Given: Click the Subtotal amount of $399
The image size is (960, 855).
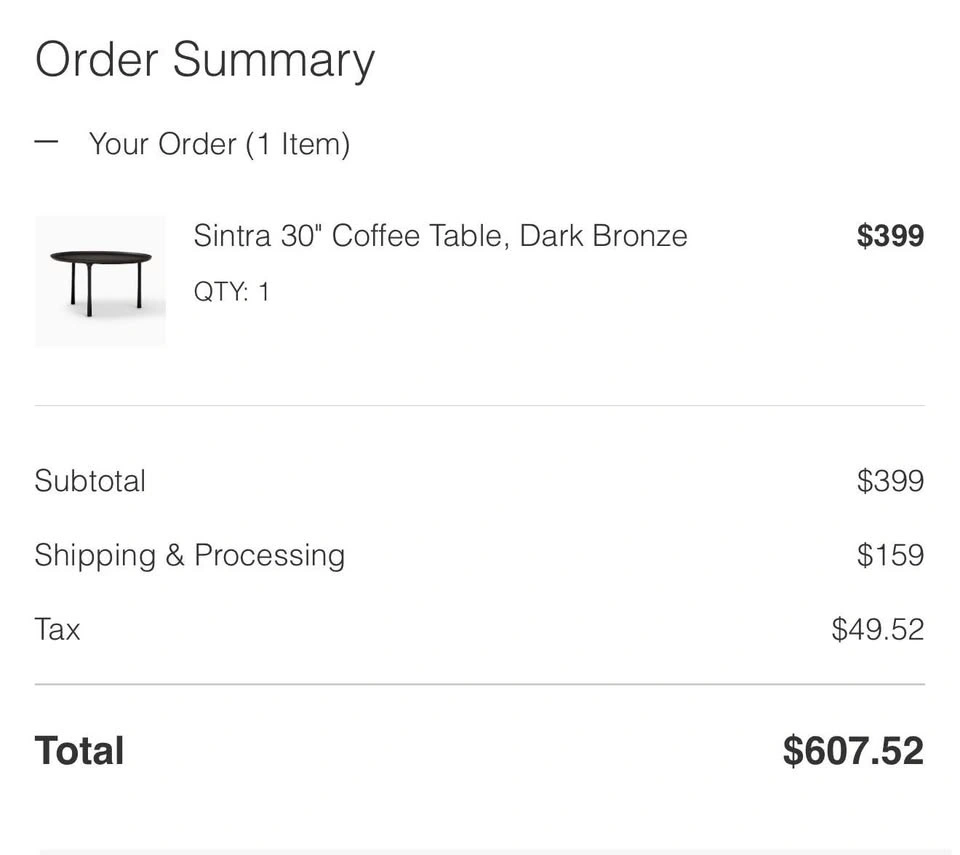Looking at the screenshot, I should coord(890,481).
